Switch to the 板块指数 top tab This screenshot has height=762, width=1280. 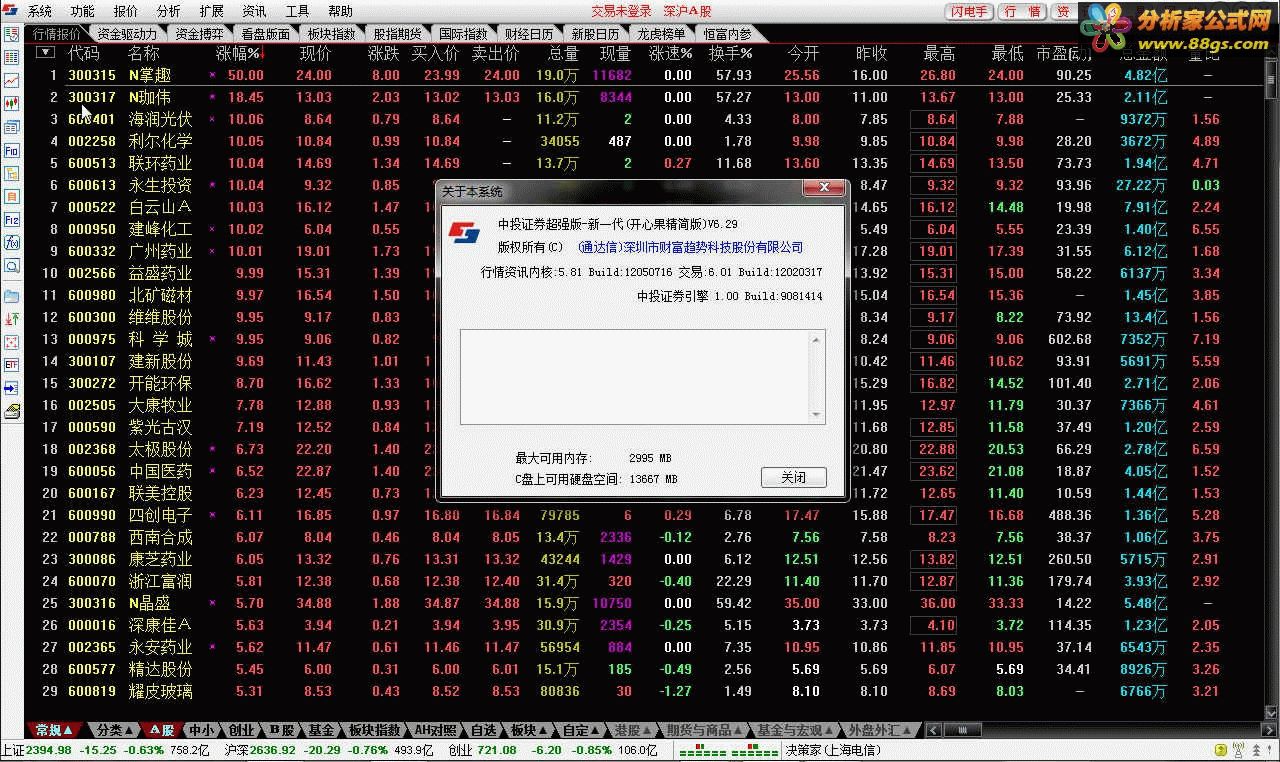tap(331, 33)
